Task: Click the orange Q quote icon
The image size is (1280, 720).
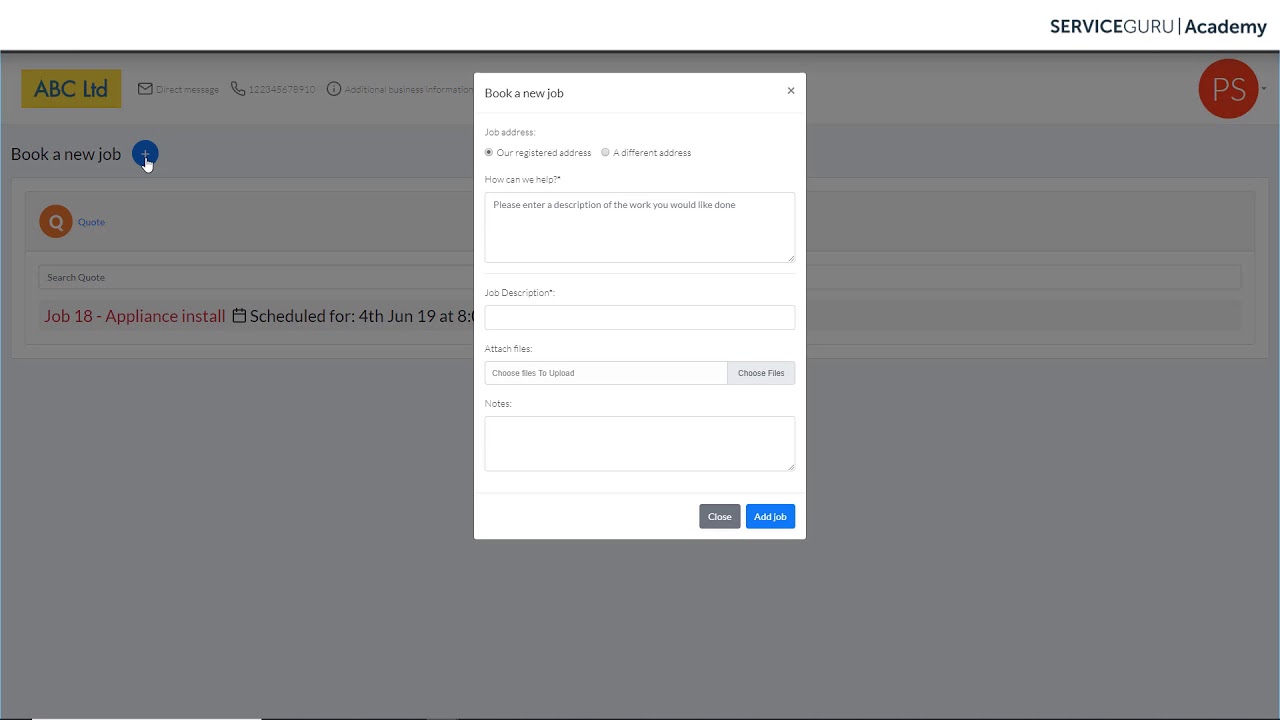Action: click(56, 222)
